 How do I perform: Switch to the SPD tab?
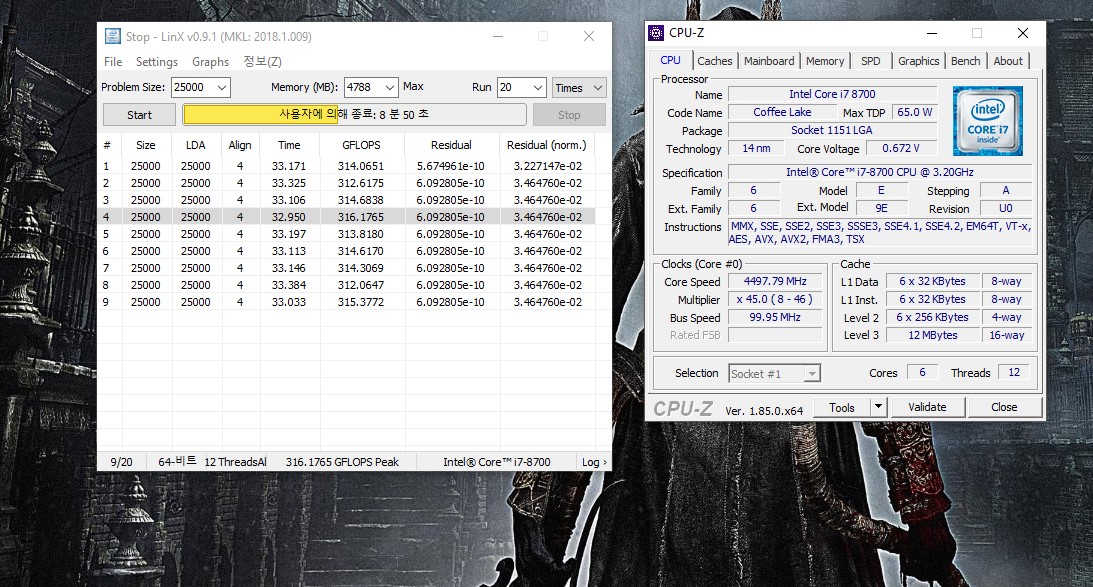pyautogui.click(x=870, y=61)
